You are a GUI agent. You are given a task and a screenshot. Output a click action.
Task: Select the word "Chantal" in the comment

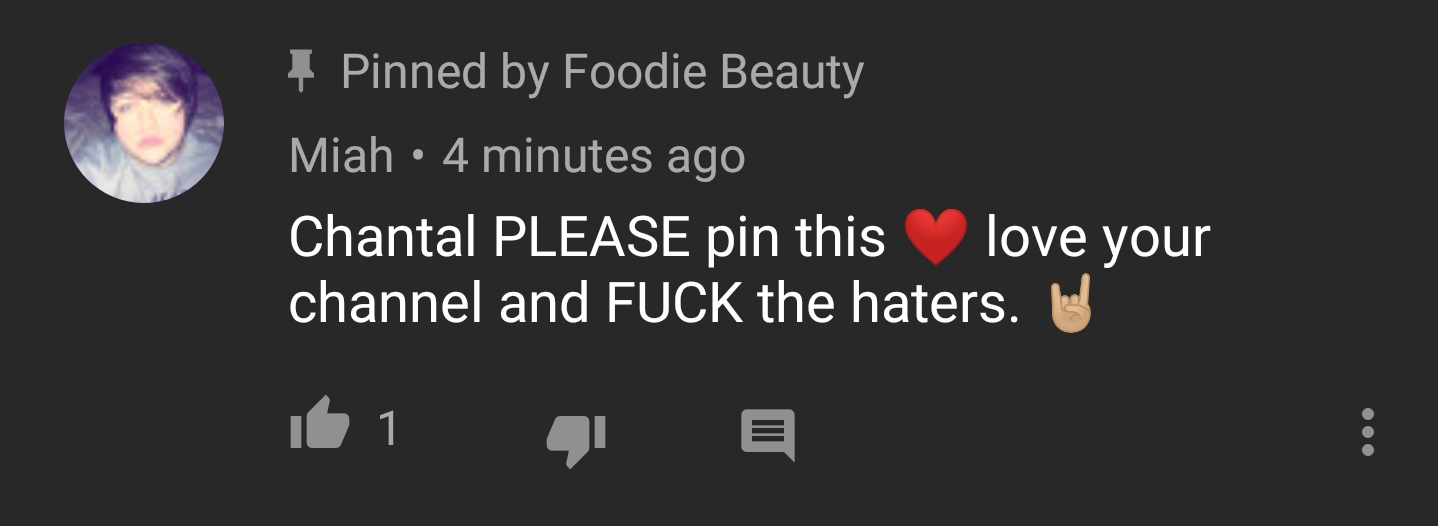tap(383, 237)
